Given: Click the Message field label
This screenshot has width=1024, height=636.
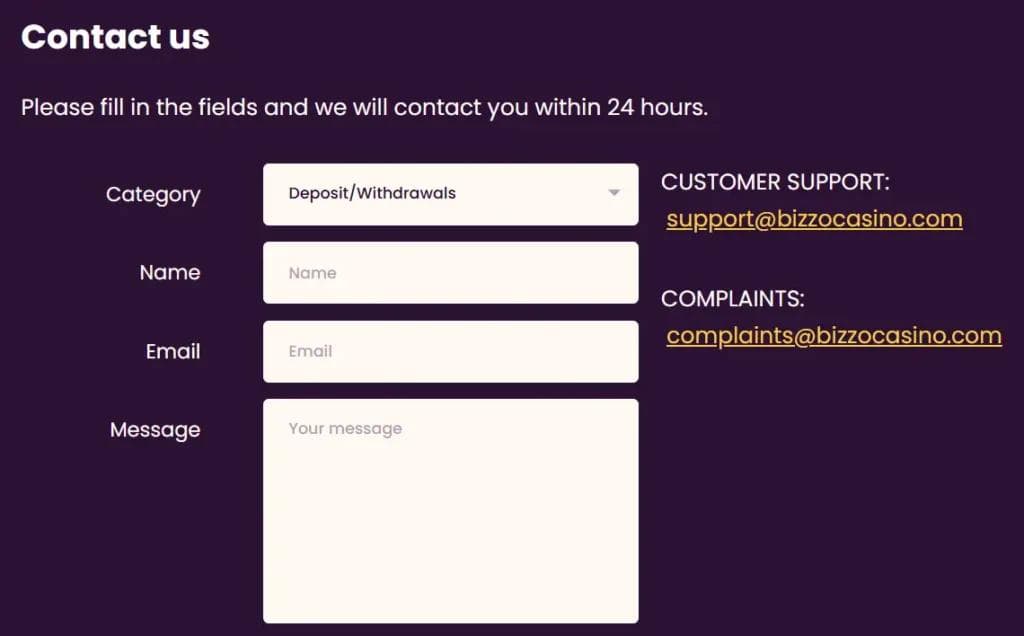Looking at the screenshot, I should (155, 430).
